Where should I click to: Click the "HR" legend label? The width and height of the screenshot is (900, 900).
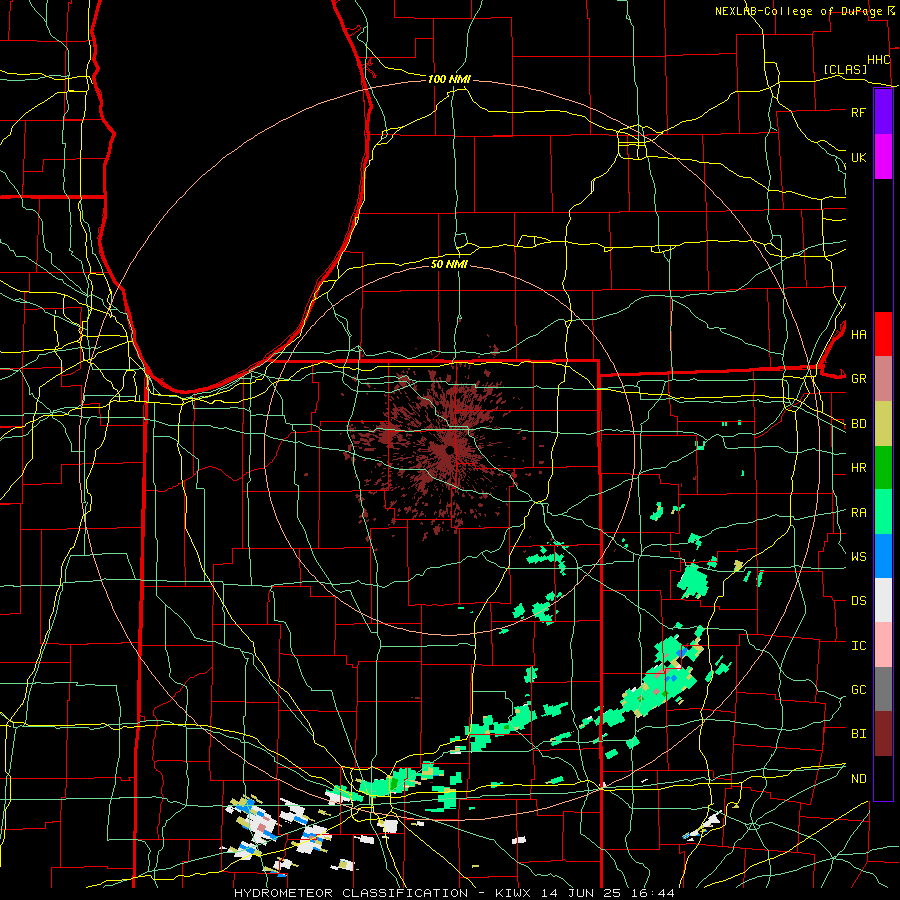point(858,468)
